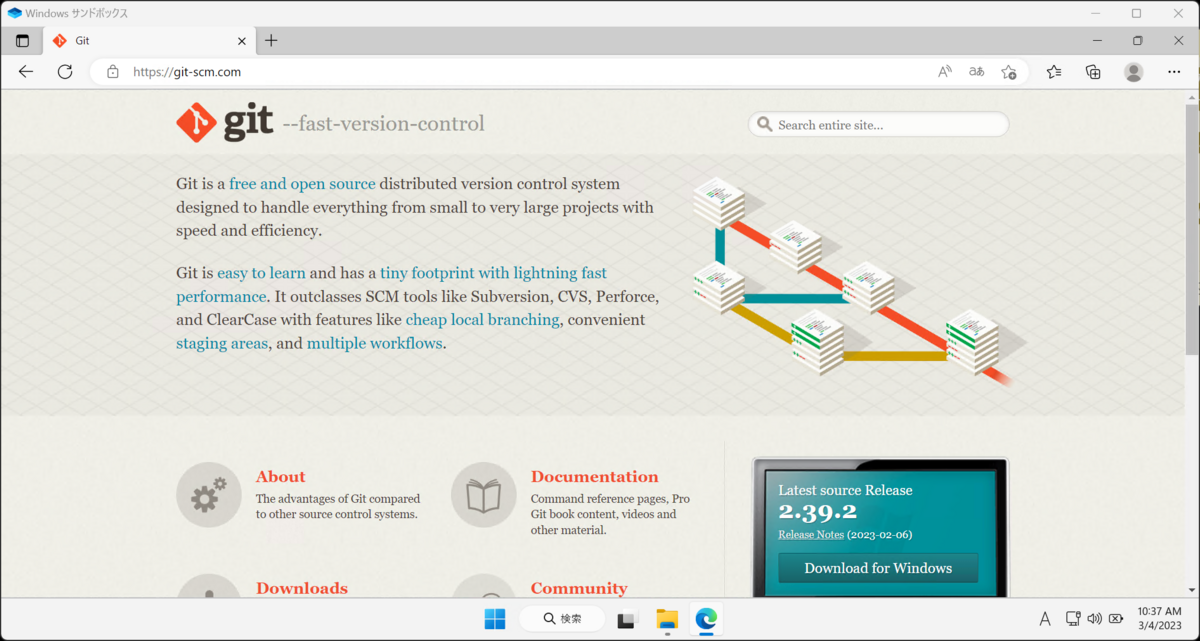Click the browser profile avatar
1200x641 pixels.
(1133, 72)
